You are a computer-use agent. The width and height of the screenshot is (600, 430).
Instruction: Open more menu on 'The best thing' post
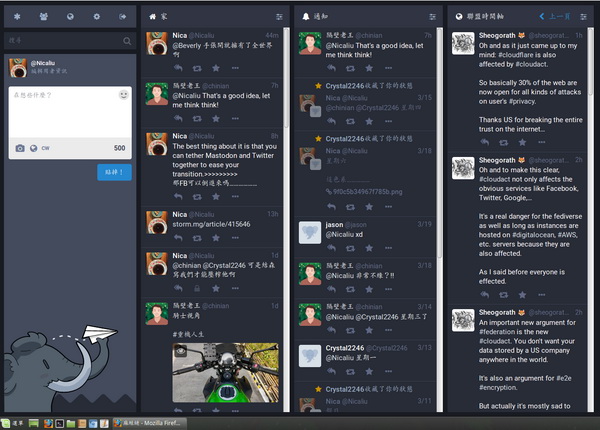[x=235, y=197]
